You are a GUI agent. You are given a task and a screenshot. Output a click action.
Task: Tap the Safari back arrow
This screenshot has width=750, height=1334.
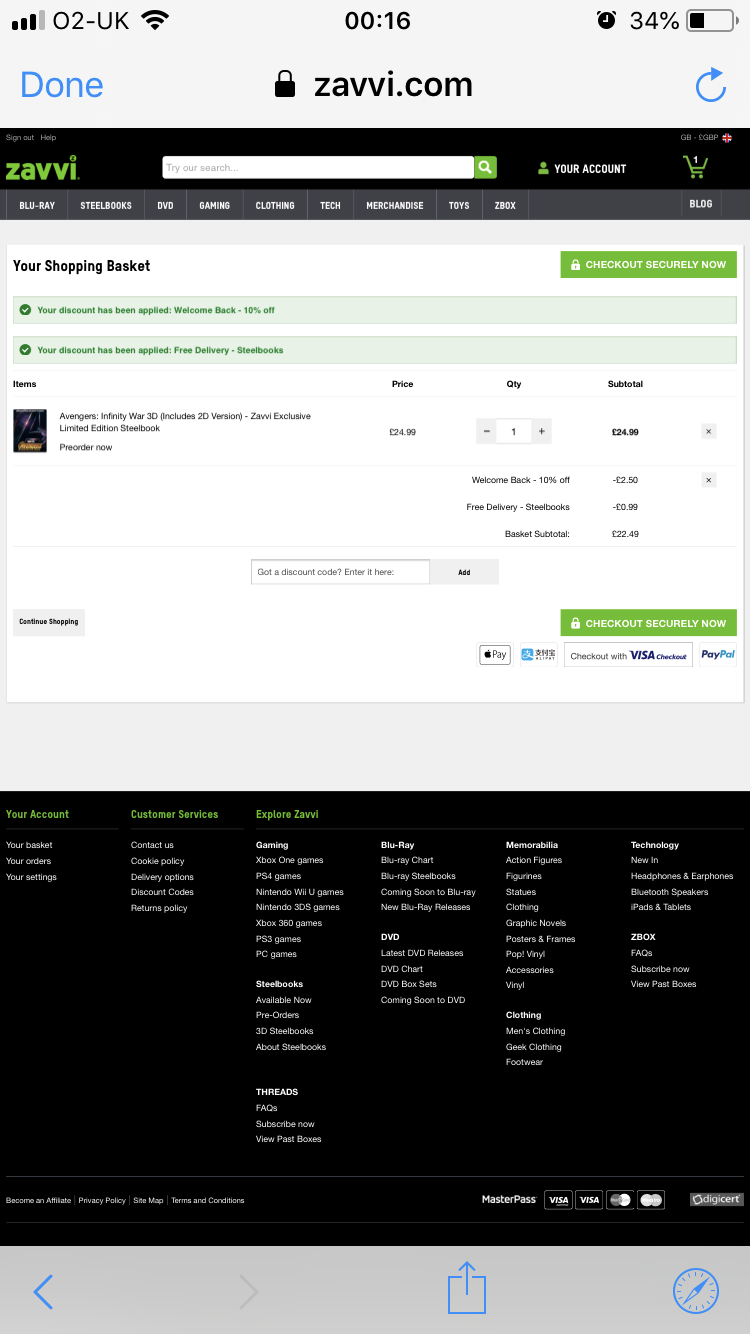(x=43, y=1292)
